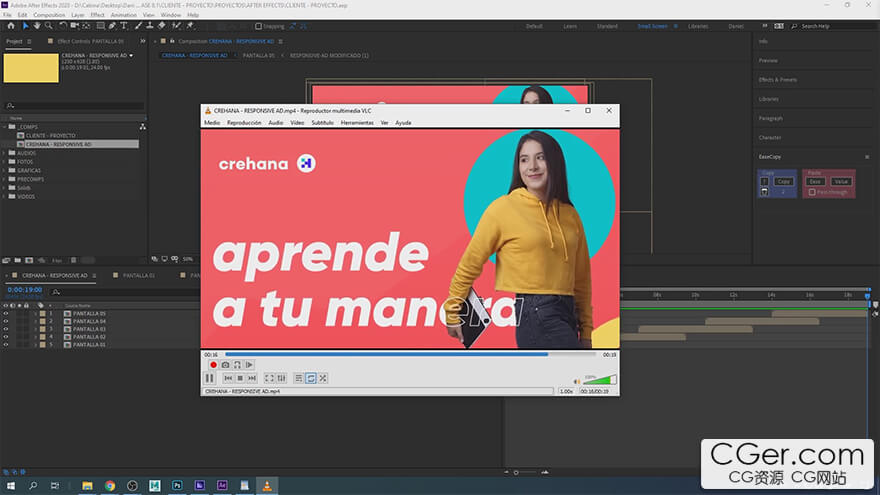880x495 pixels.
Task: Hide layer PANTALLA 01 with eye toggle
Action: tap(6, 345)
